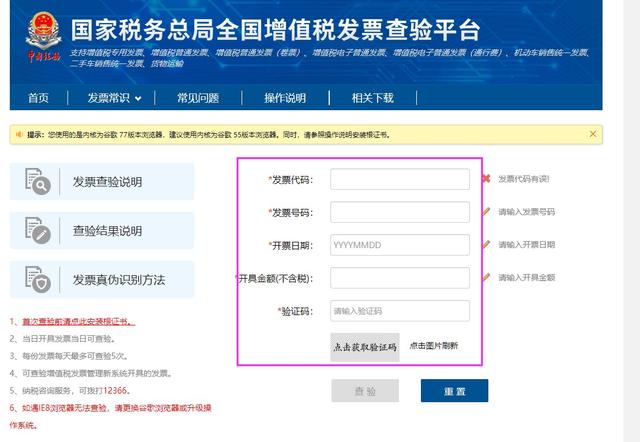
Task: Click the 请输入发票号码 hint text
Action: coord(527,211)
